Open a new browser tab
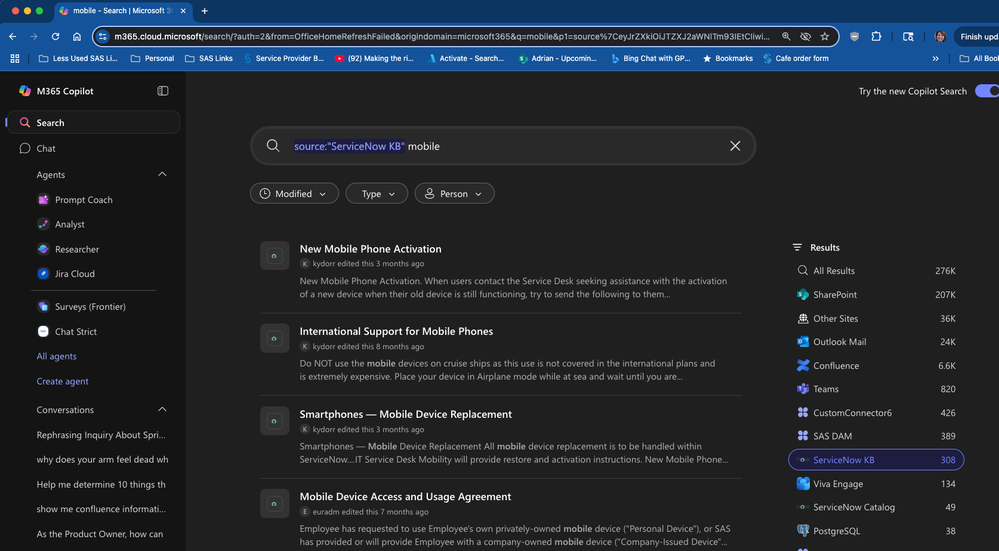The height and width of the screenshot is (551, 999). (205, 11)
